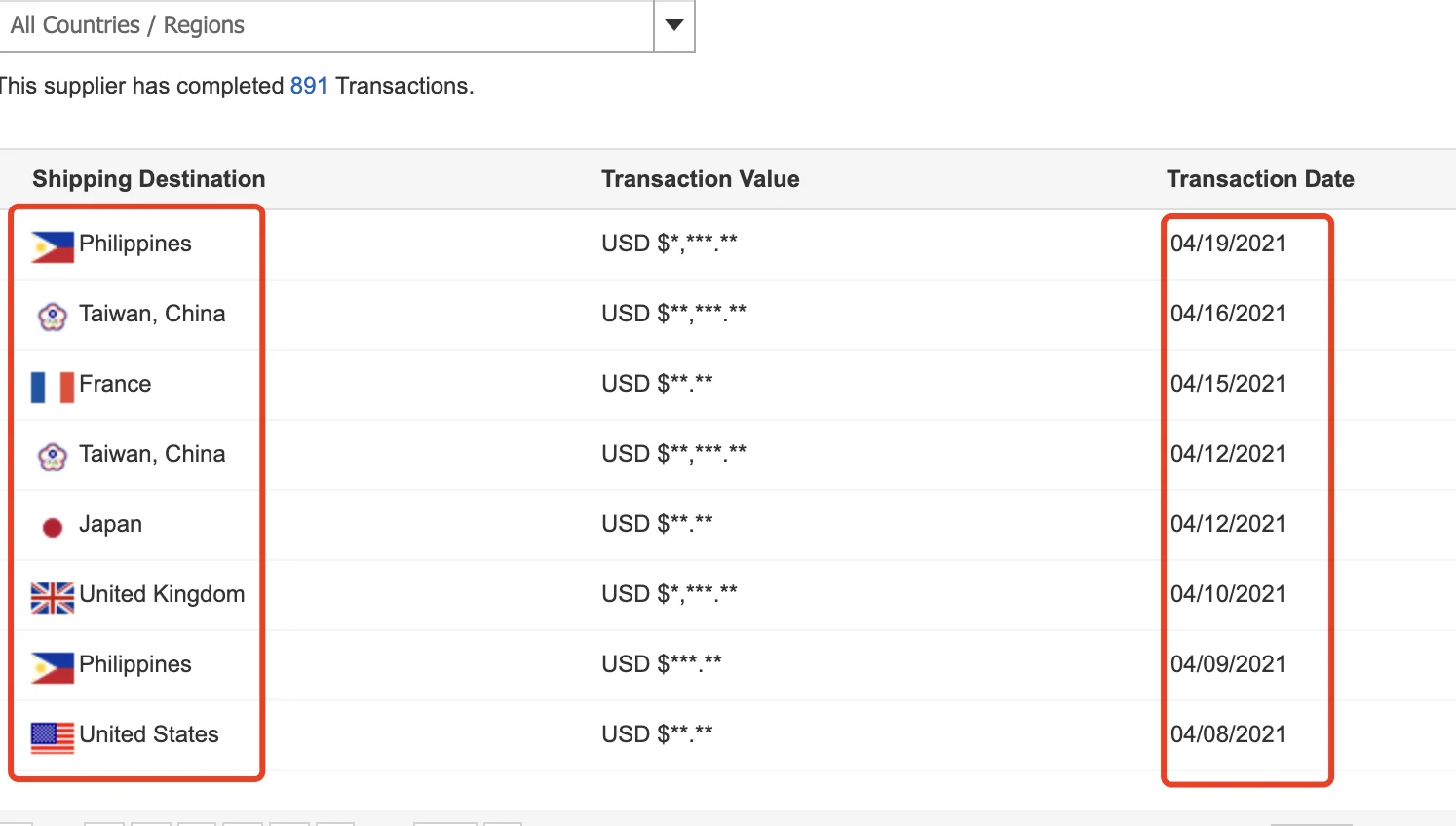
Task: Click the Japan destination label
Action: point(110,524)
